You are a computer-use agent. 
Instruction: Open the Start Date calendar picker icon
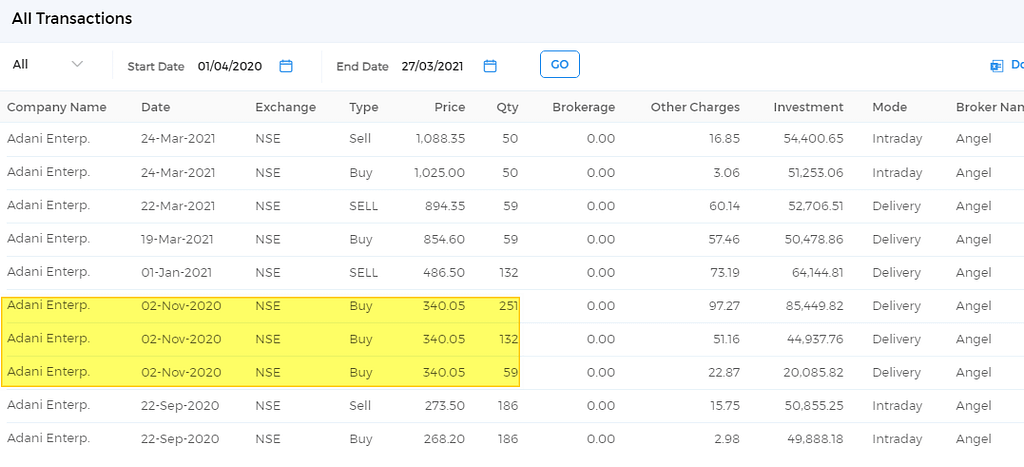286,66
